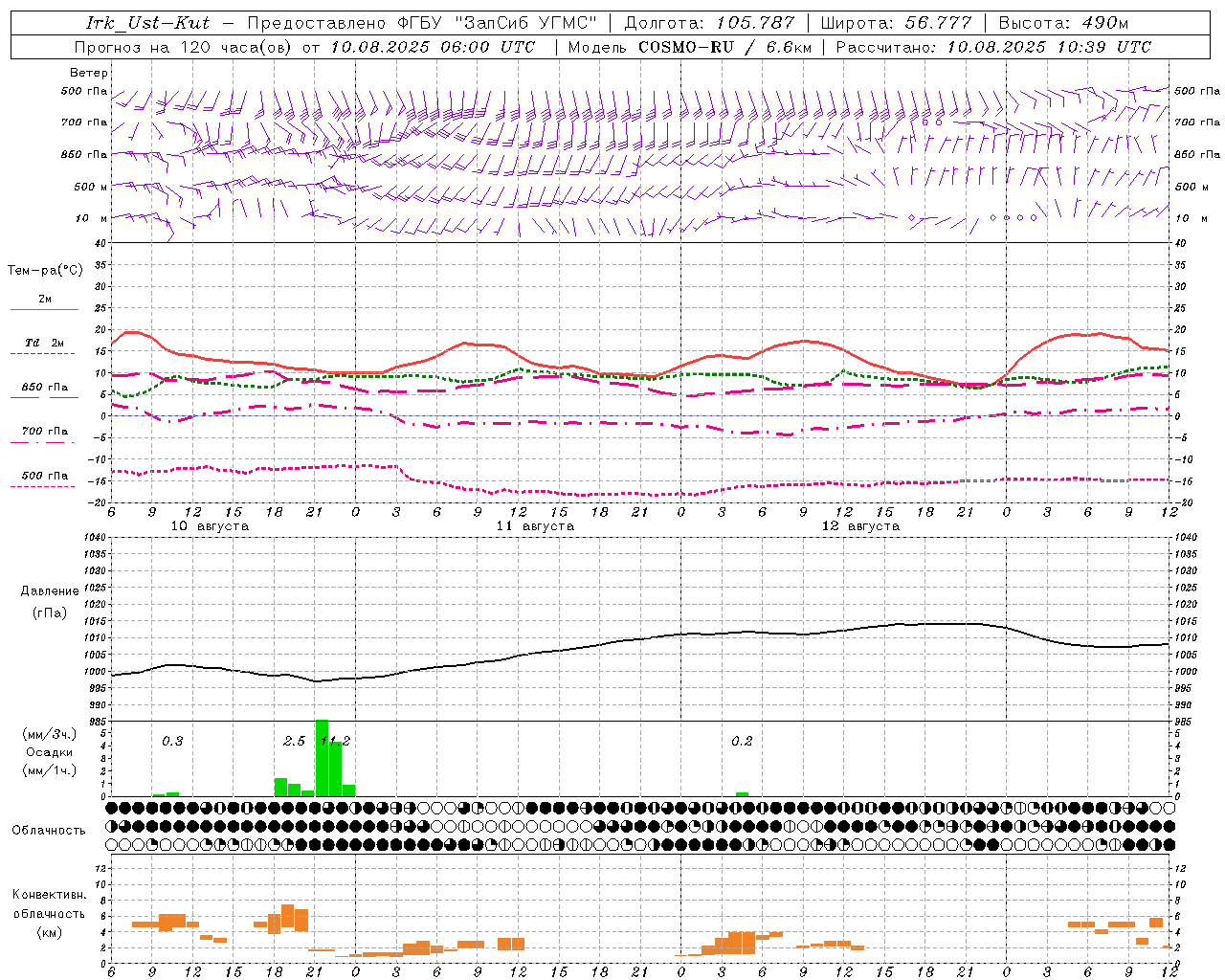Click the precipitation total value "0.2"
The height and width of the screenshot is (980, 1225).
(x=742, y=742)
